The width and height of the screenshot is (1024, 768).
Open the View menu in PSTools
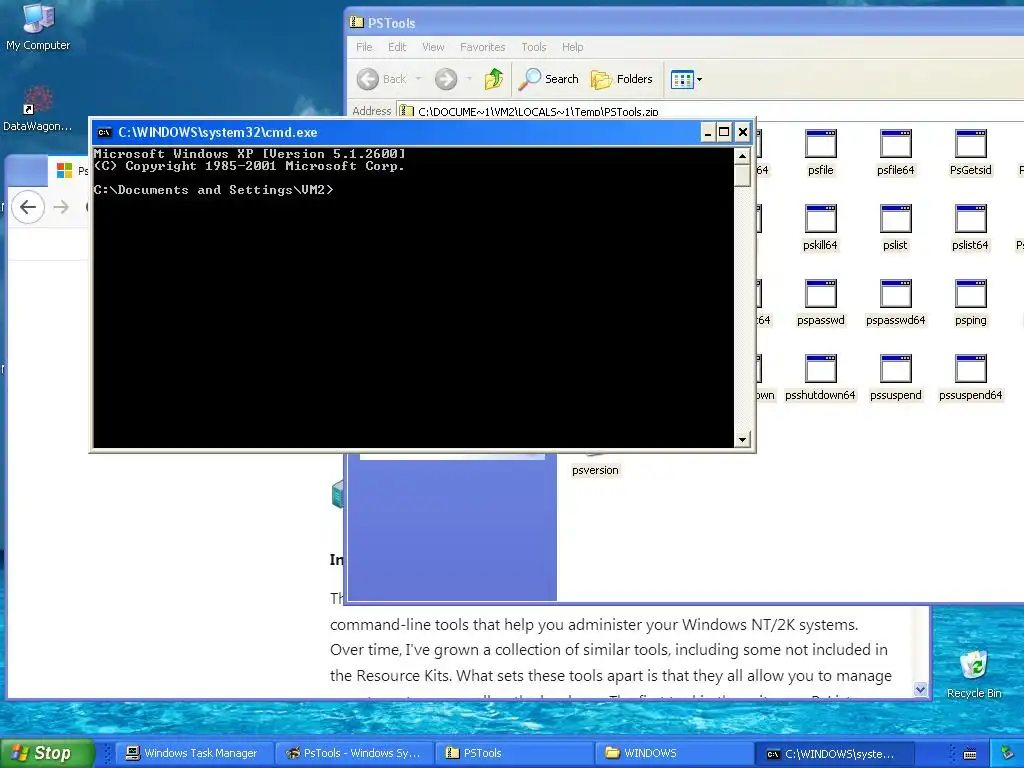pyautogui.click(x=433, y=47)
